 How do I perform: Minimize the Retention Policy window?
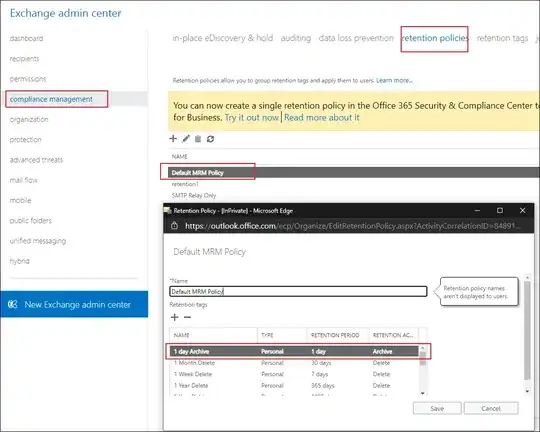click(477, 210)
